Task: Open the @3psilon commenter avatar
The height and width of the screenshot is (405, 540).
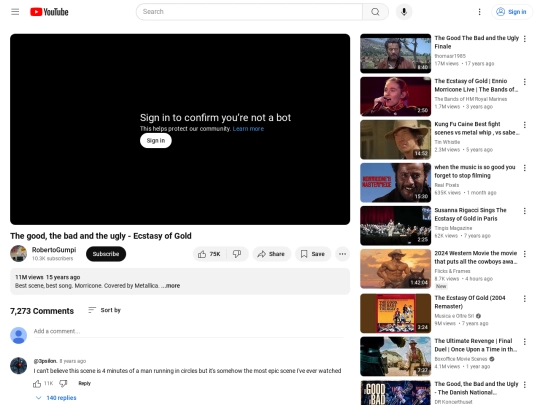Action: 19,366
